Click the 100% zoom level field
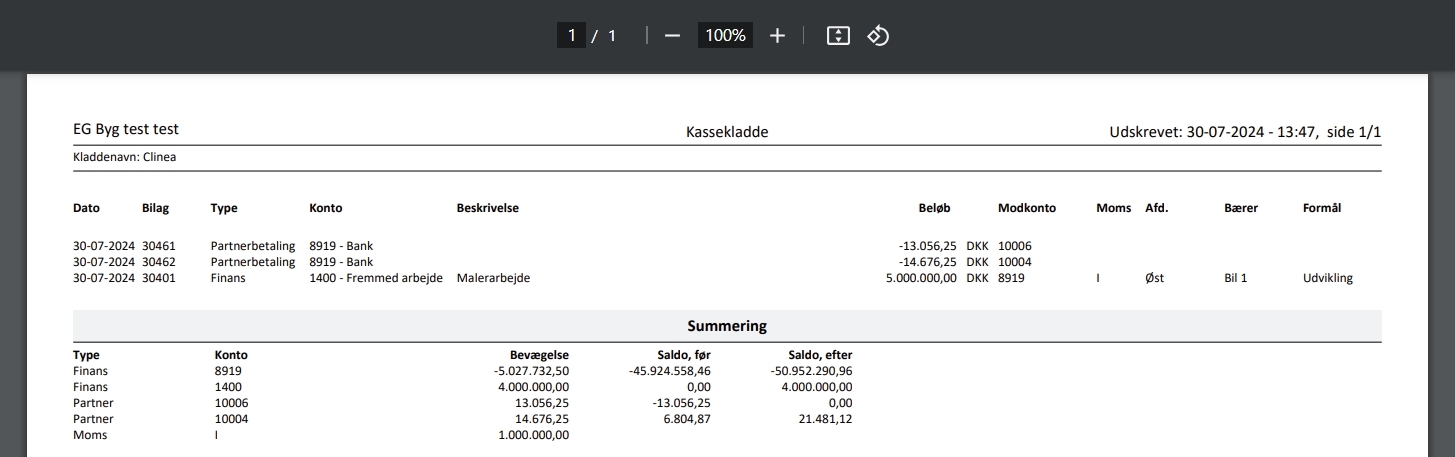Viewport: 1455px width, 457px height. click(x=725, y=36)
